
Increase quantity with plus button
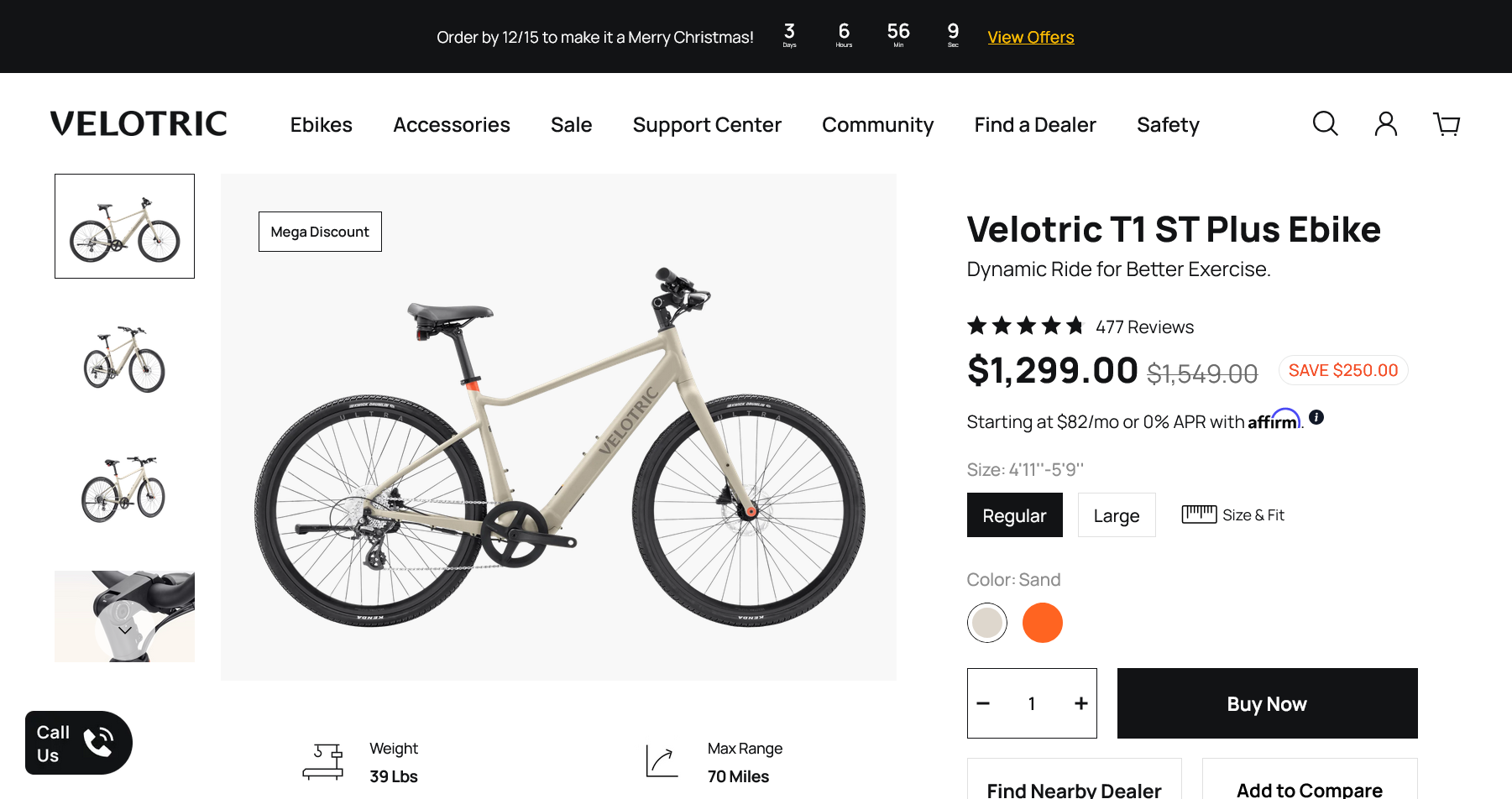point(1080,703)
